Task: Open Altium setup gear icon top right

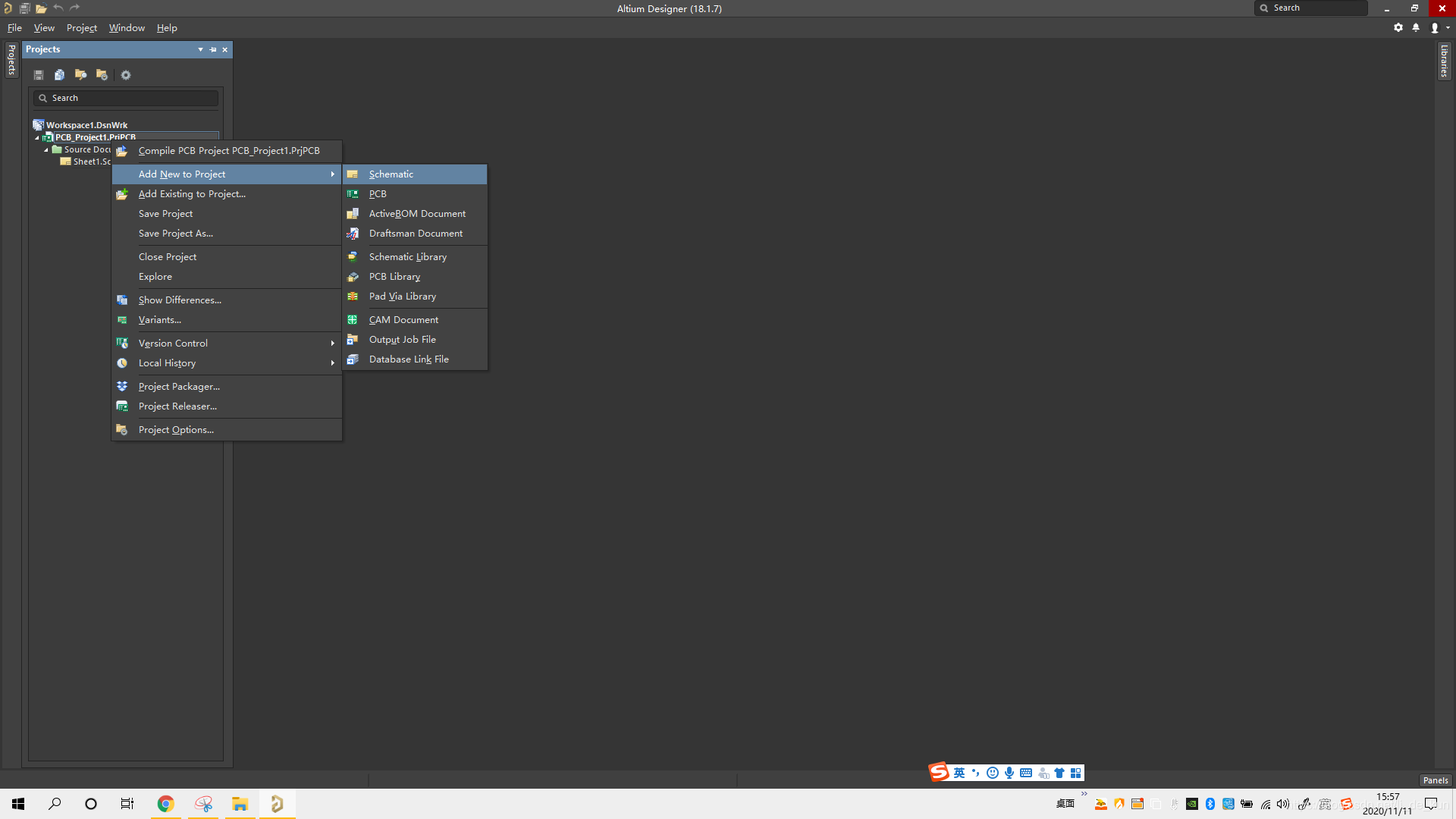Action: click(1398, 27)
